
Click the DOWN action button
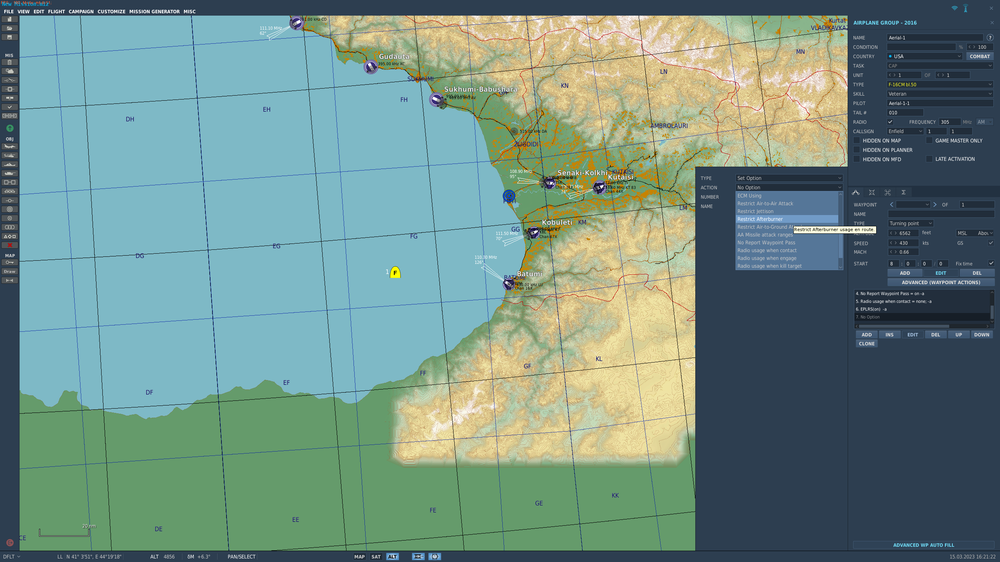coord(982,334)
